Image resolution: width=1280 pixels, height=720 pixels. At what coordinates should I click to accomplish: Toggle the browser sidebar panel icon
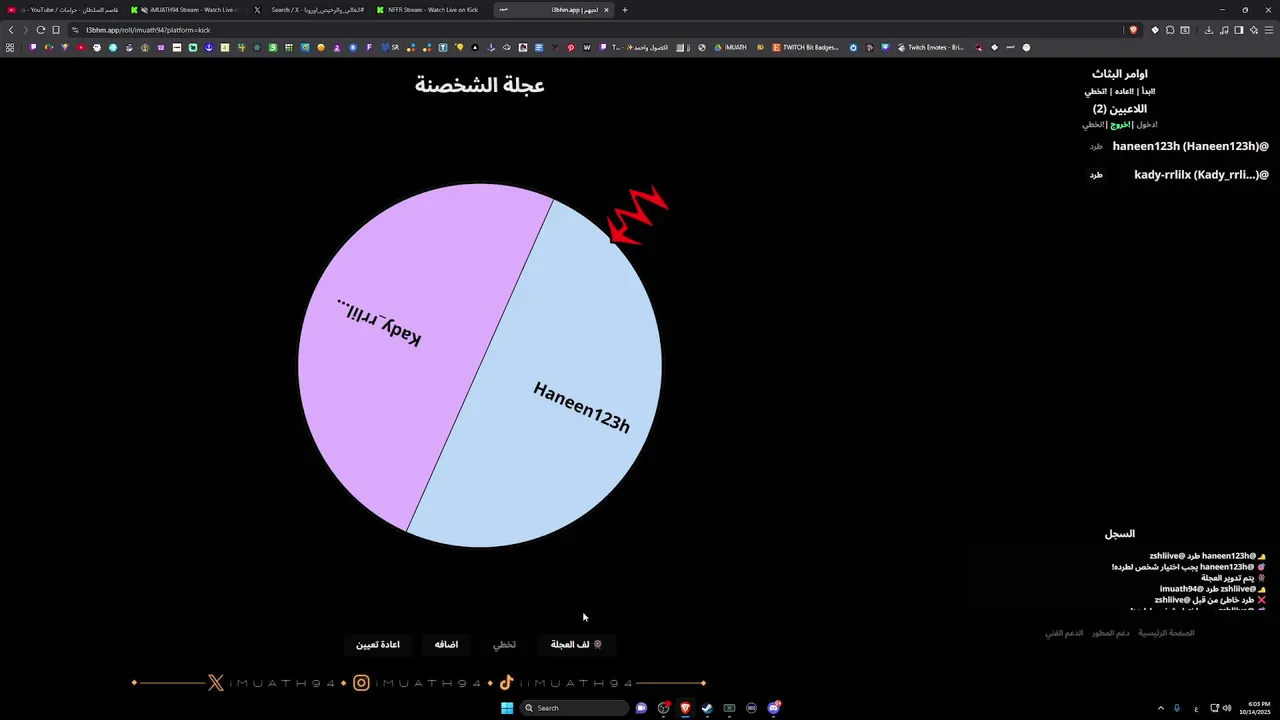pos(1239,30)
